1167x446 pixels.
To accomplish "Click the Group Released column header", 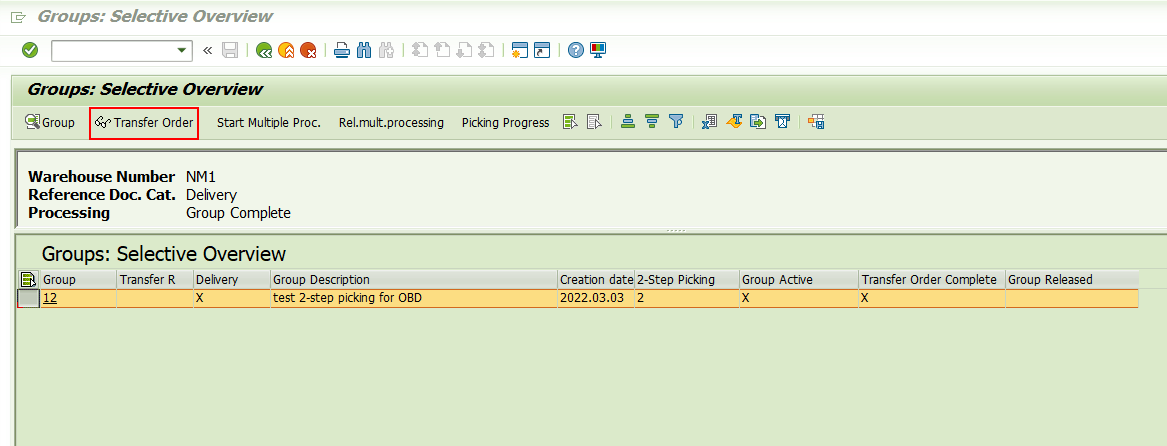I will [x=1072, y=280].
